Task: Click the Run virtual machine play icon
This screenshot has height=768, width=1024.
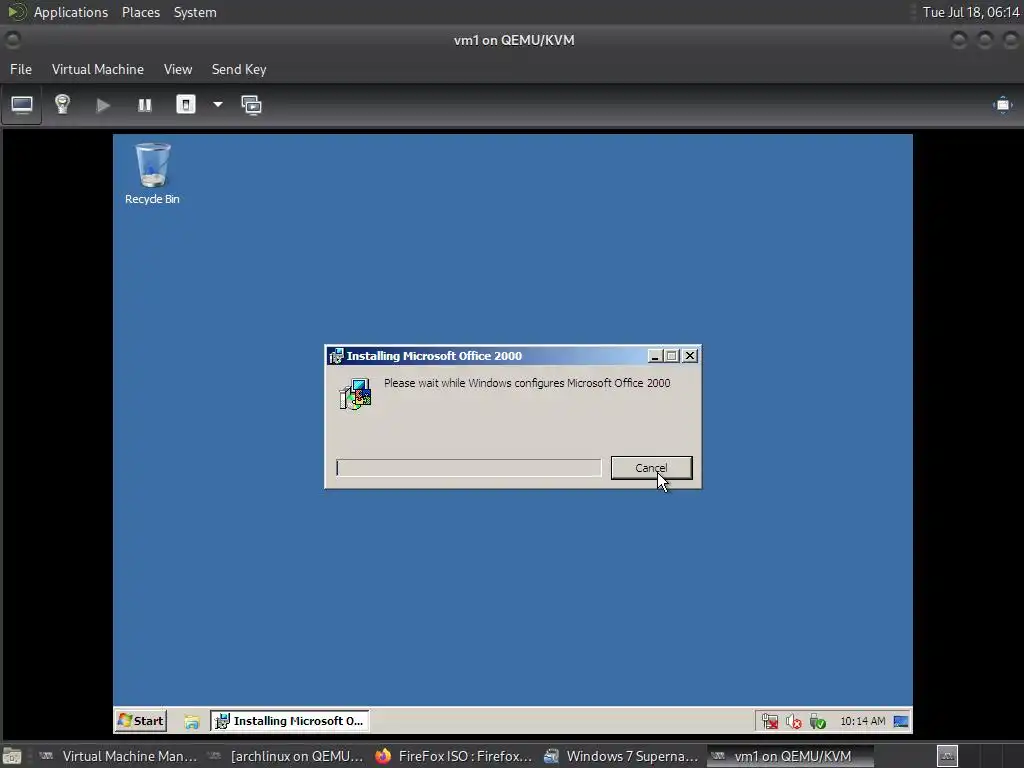Action: (103, 105)
